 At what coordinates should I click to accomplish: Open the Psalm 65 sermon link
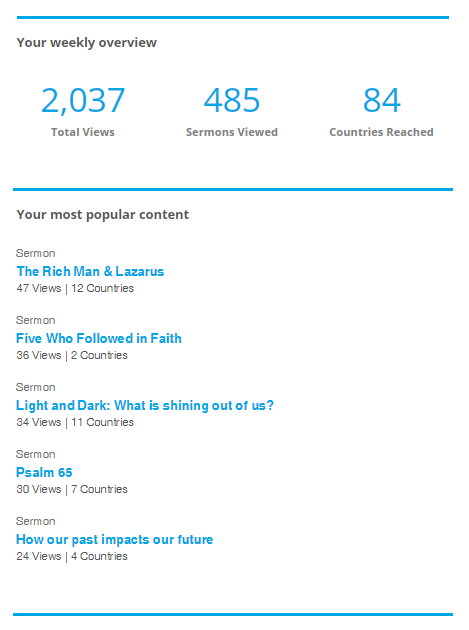44,472
